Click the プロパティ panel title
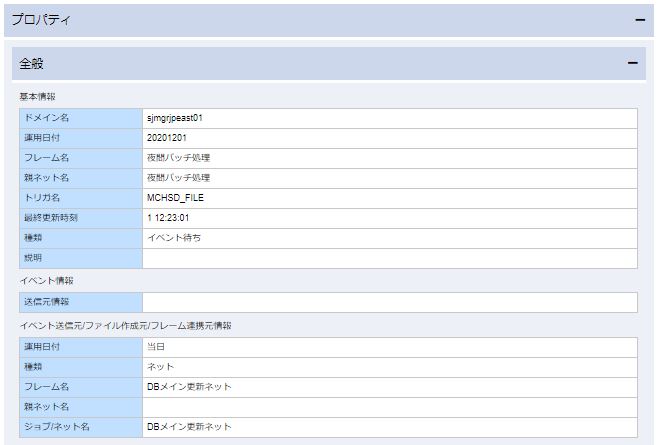661x445 pixels. click(41, 19)
